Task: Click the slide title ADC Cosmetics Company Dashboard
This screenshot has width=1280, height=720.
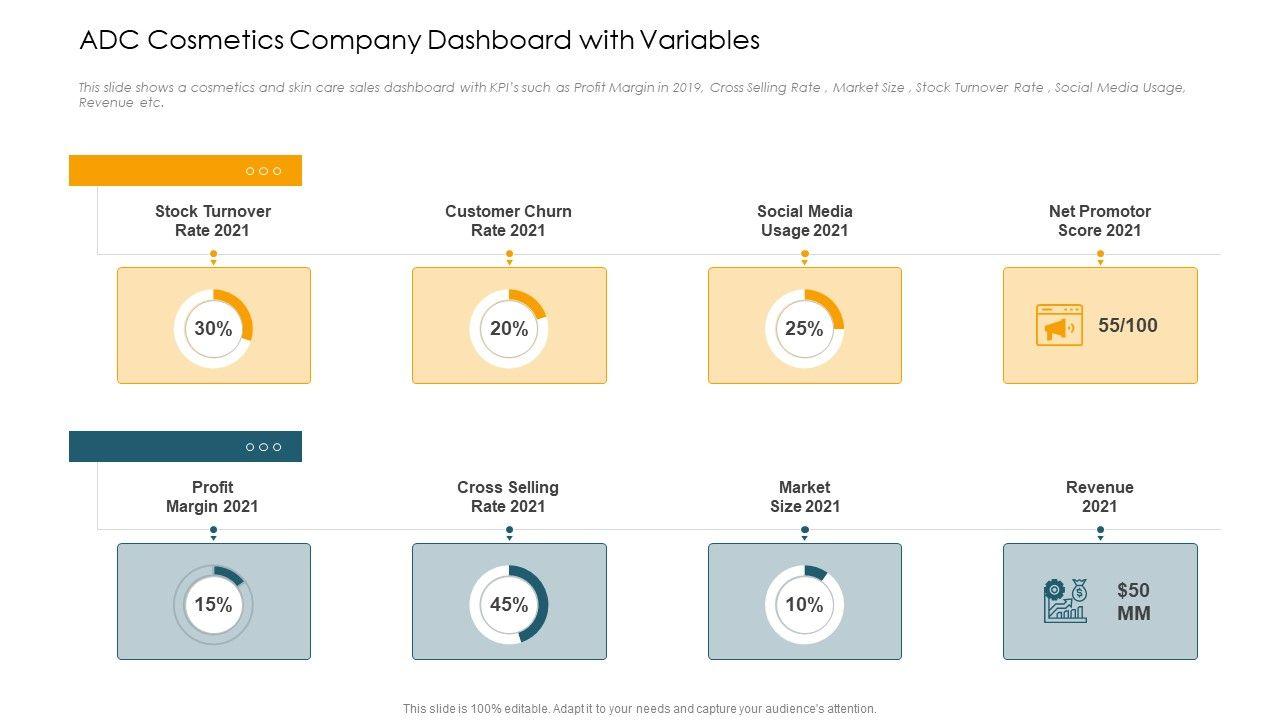Action: (x=419, y=40)
